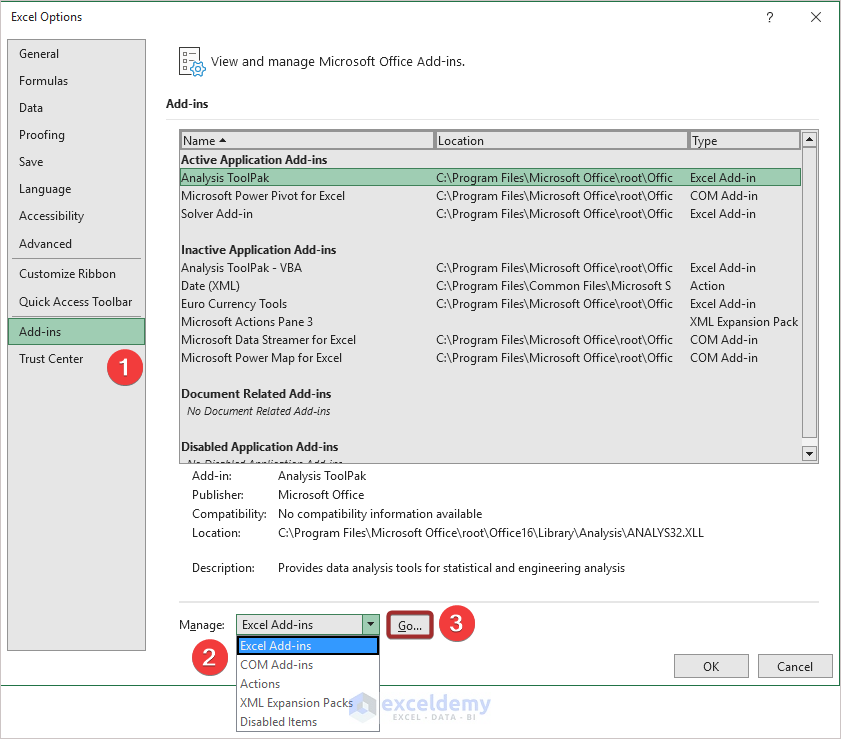Screen dimensions: 841x739
Task: Click the Publisher value Microsoft Office
Action: click(x=321, y=494)
